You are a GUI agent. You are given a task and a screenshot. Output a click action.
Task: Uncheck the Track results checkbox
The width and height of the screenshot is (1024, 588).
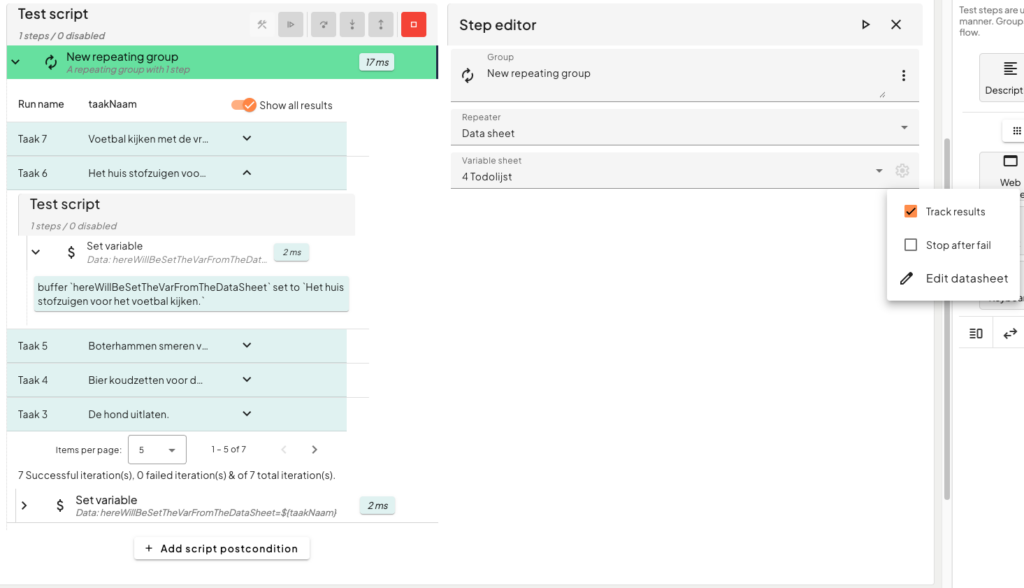point(910,212)
